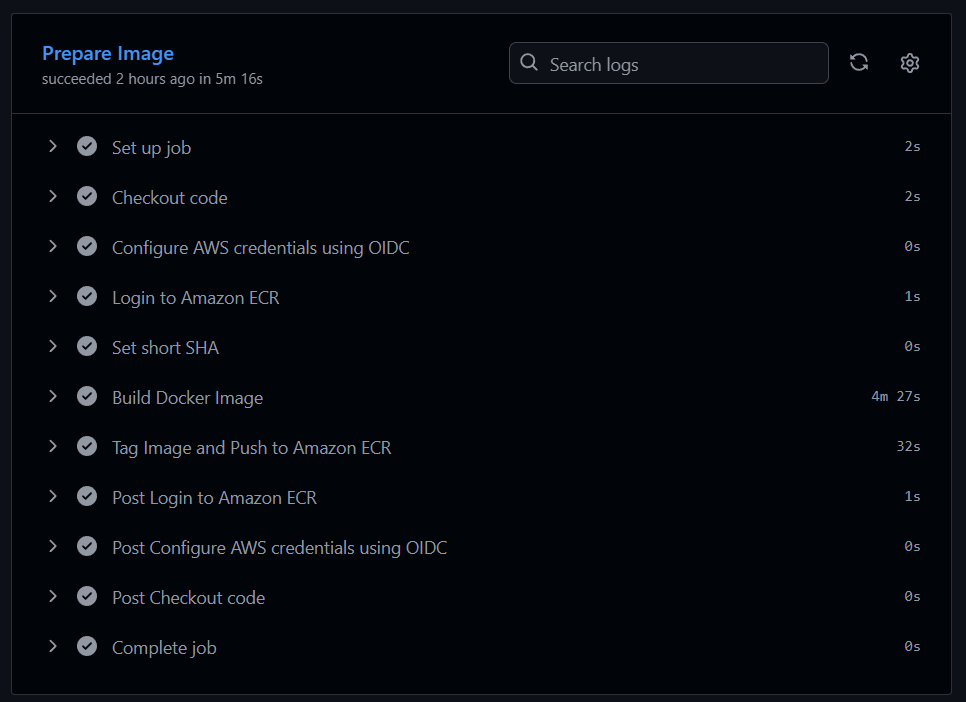
Task: Click success checkmark beside Build Docker Image
Action: [x=87, y=397]
